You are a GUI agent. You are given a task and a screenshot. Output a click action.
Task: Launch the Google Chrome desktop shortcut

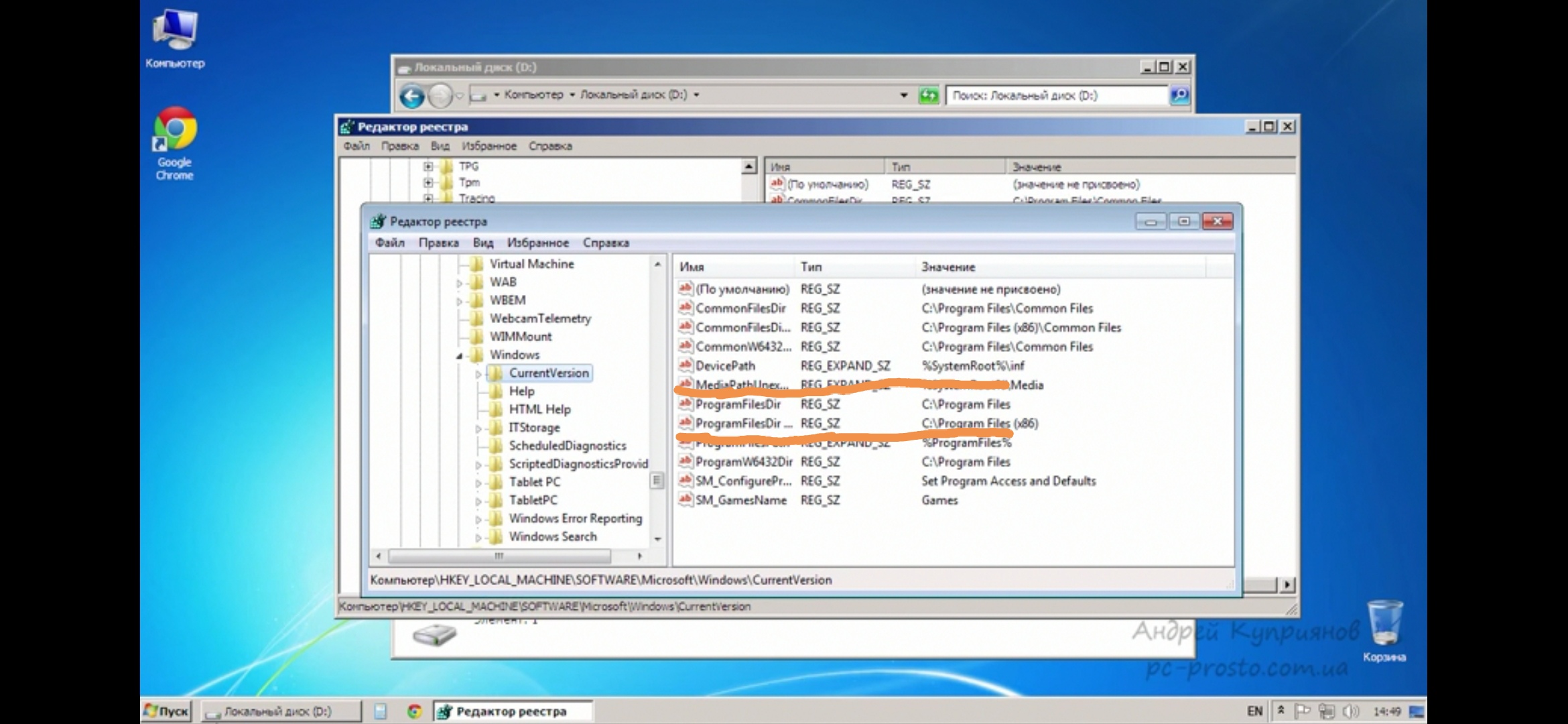pos(175,143)
